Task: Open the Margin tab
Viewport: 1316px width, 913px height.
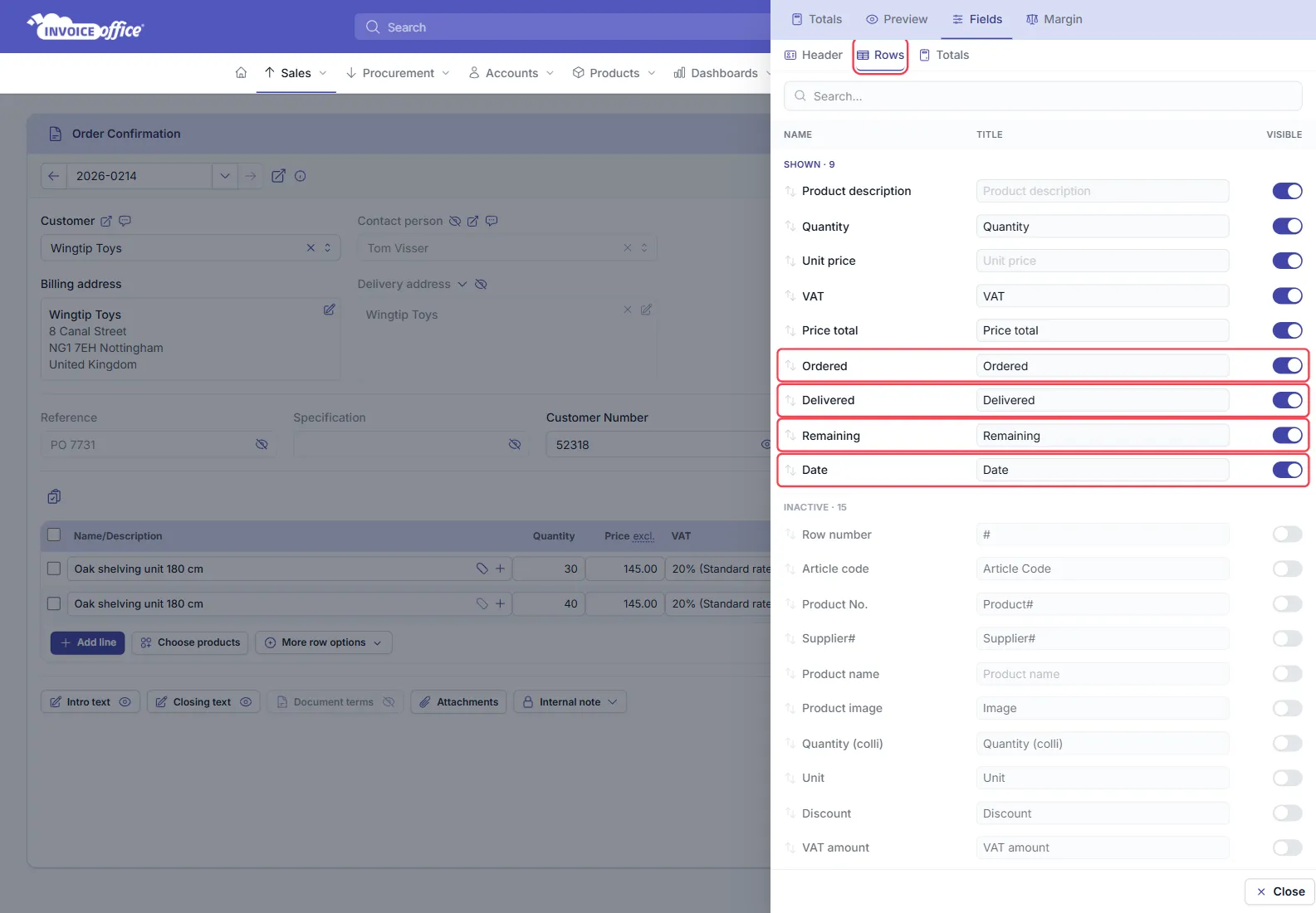Action: [1054, 19]
